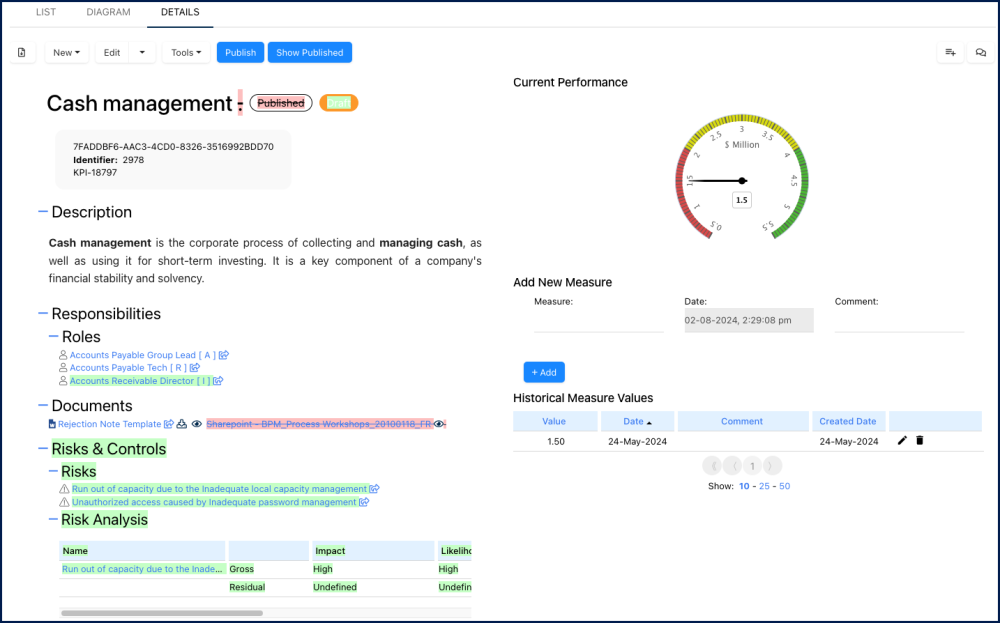Open Run out of capacity risk link in Risks list
The image size is (1000, 623).
[219, 489]
